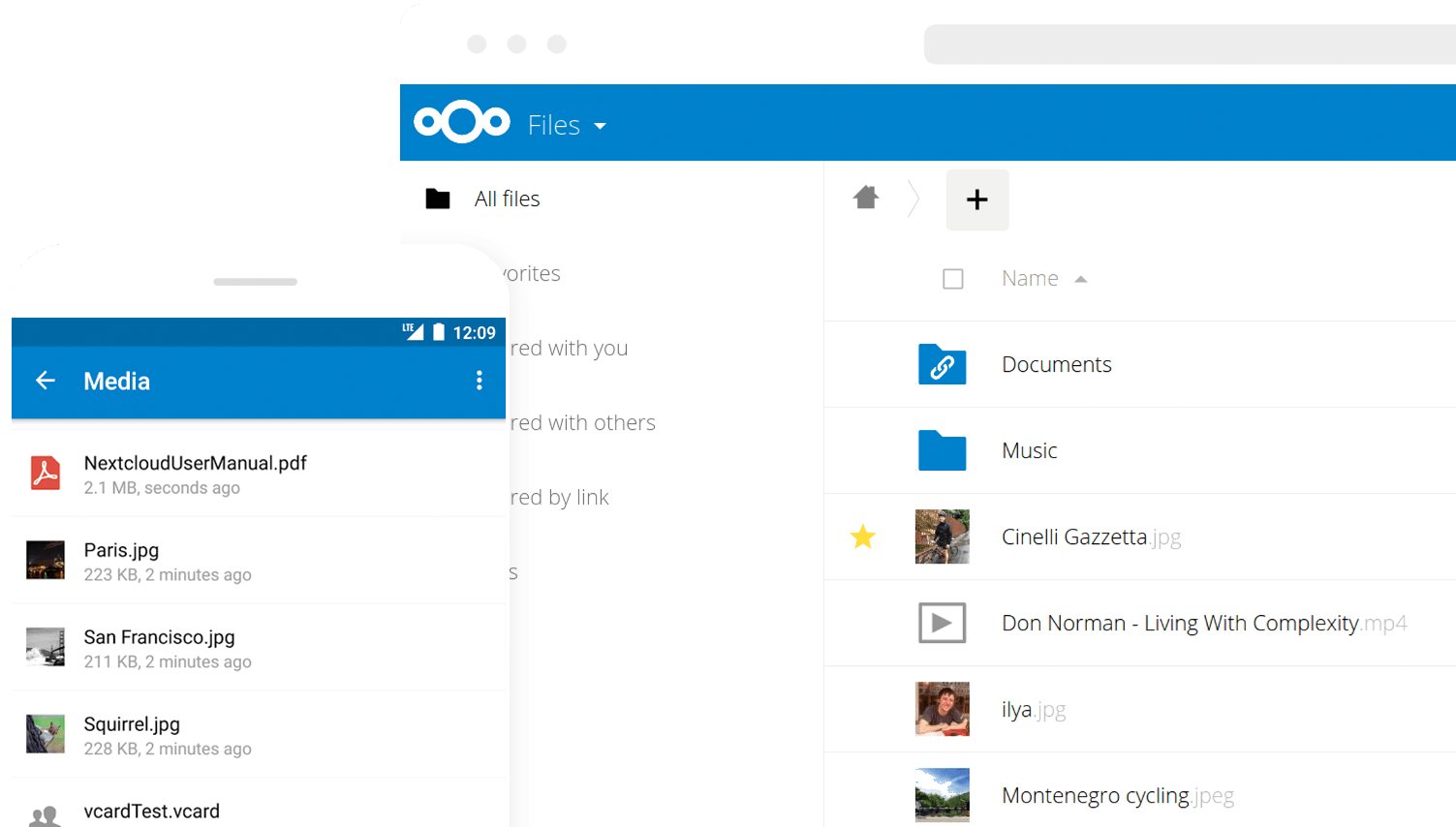Click the browser address bar
Viewport: 1456px width, 827px height.
click(1190, 45)
